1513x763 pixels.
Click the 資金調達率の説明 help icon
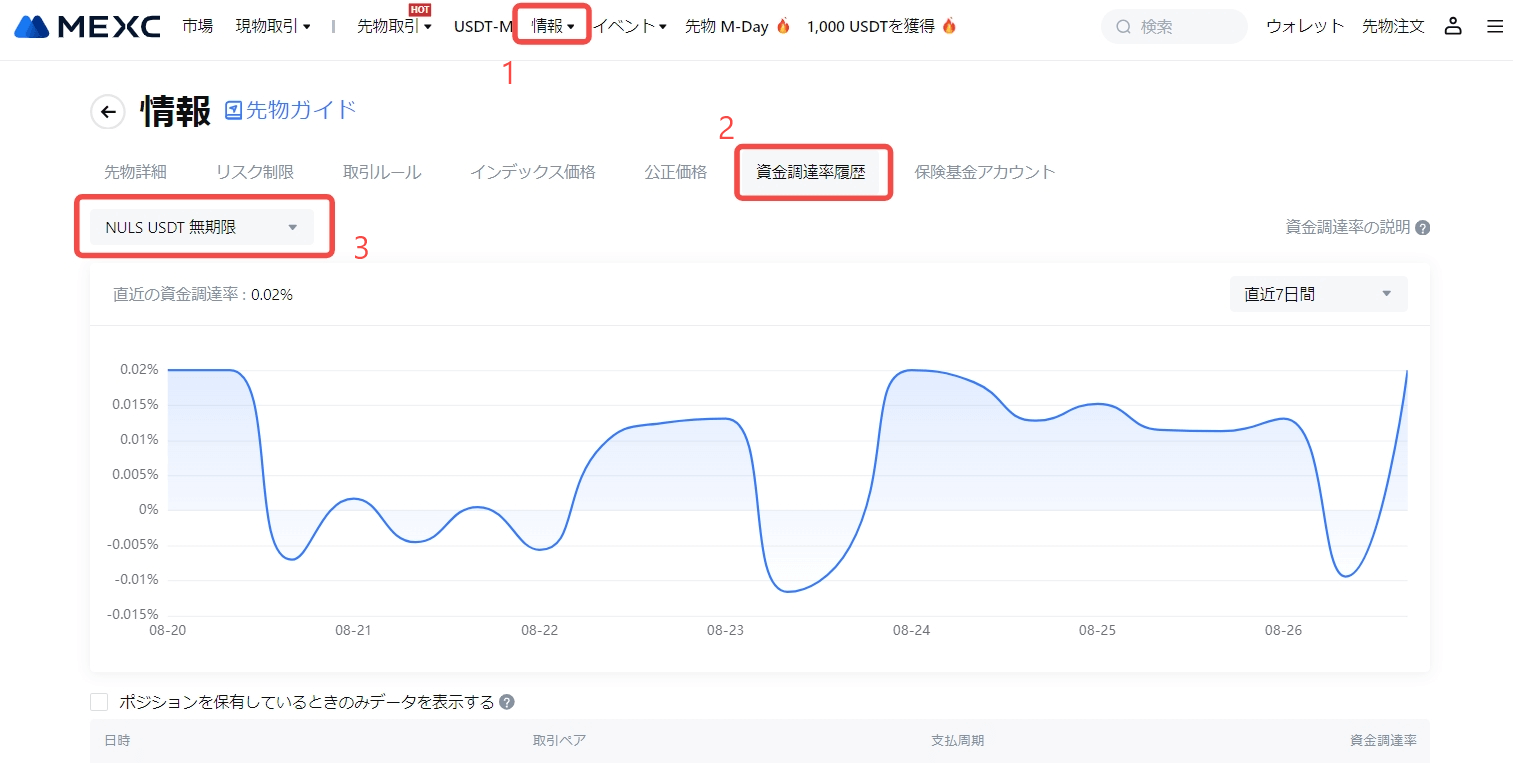1422,228
